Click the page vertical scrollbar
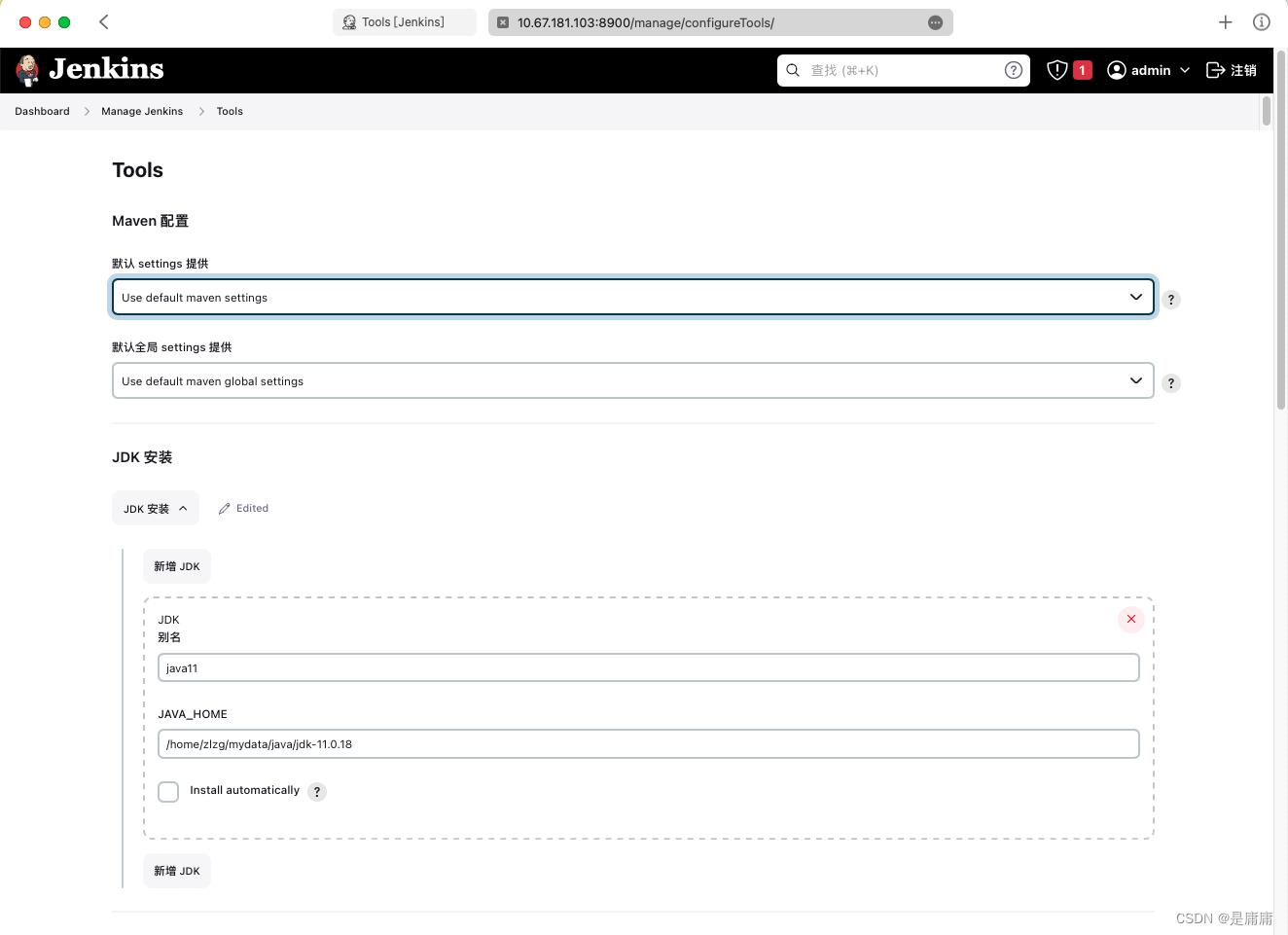Screen dimensions: 1288x935 1281,229
